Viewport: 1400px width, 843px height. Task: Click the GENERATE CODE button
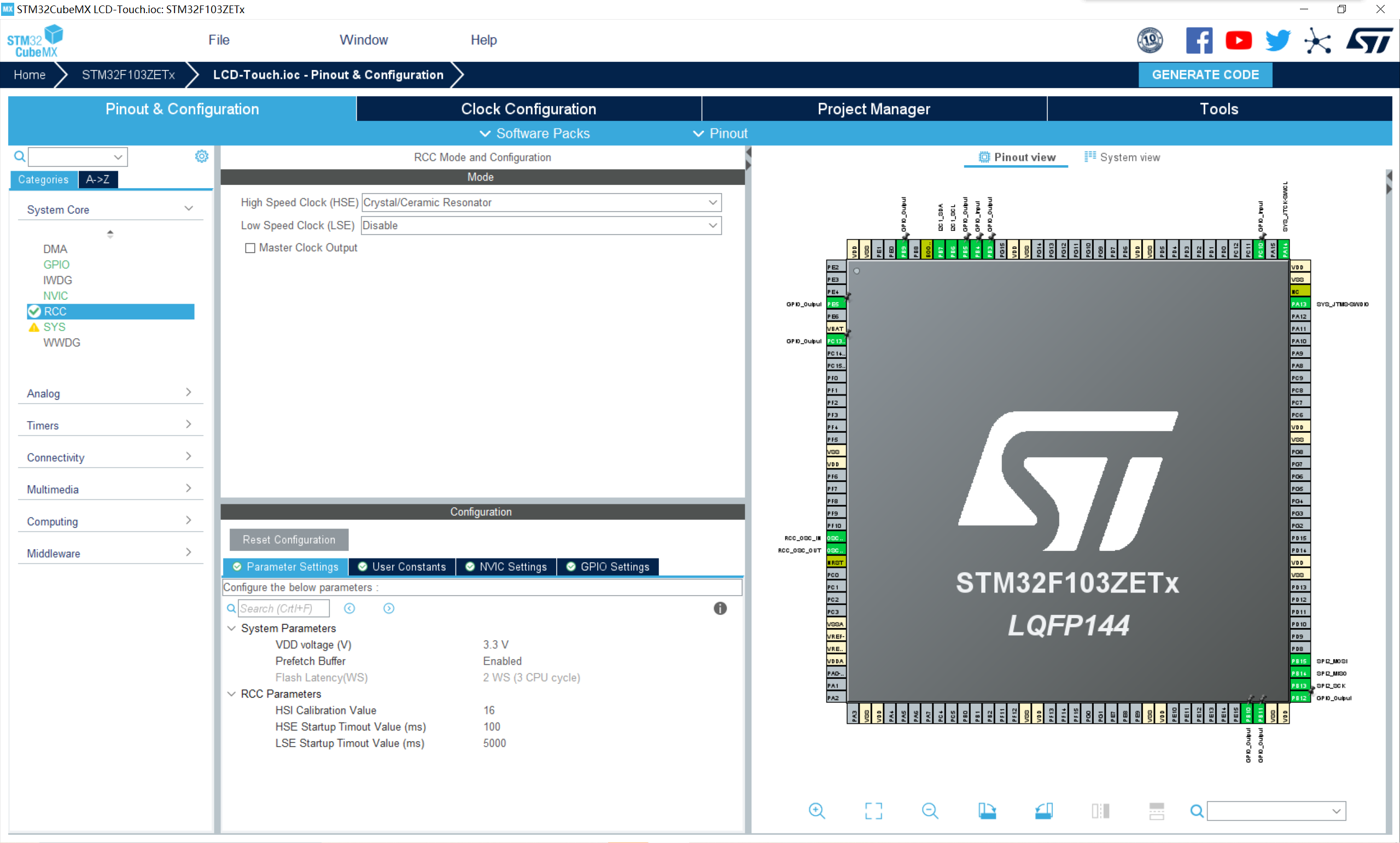(x=1205, y=75)
